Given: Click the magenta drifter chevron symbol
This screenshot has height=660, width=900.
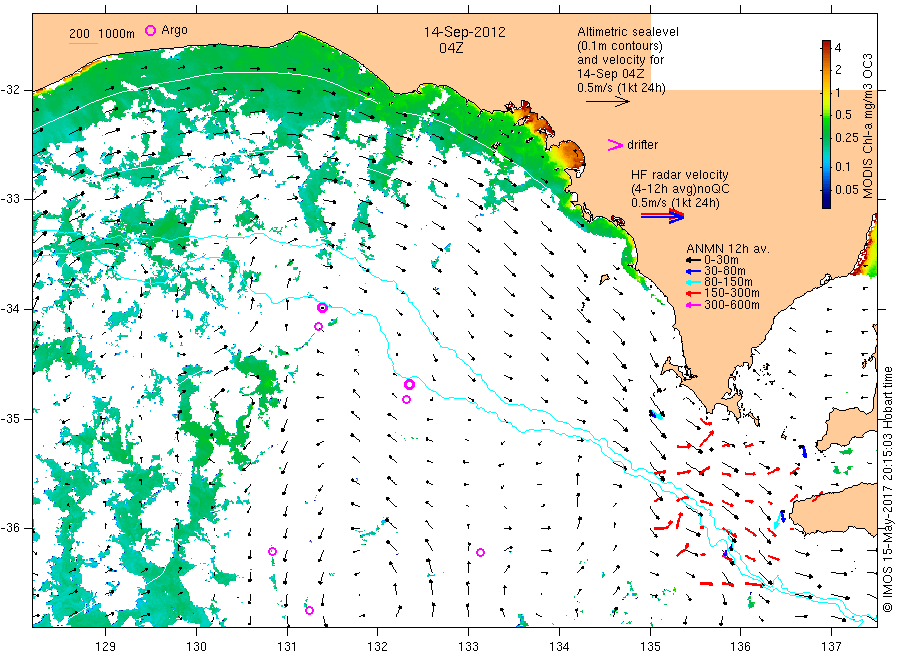Looking at the screenshot, I should pyautogui.click(x=615, y=145).
